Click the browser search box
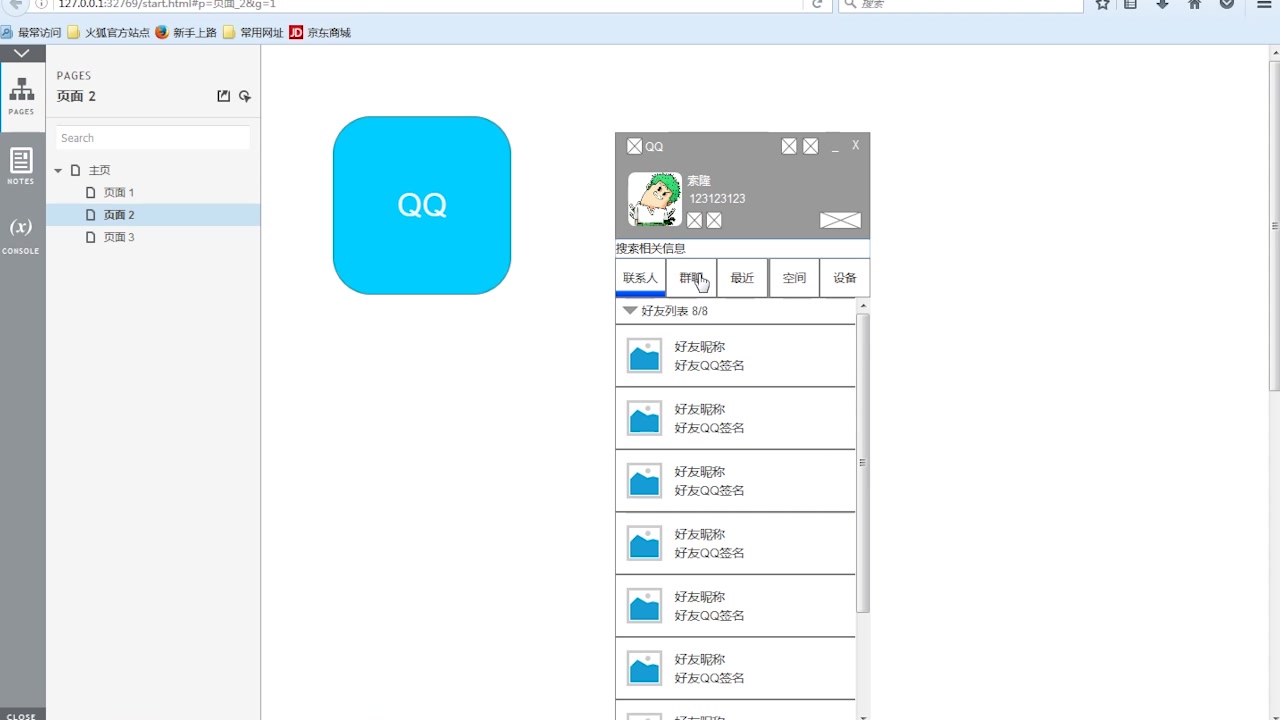This screenshot has width=1280, height=720. tap(961, 4)
